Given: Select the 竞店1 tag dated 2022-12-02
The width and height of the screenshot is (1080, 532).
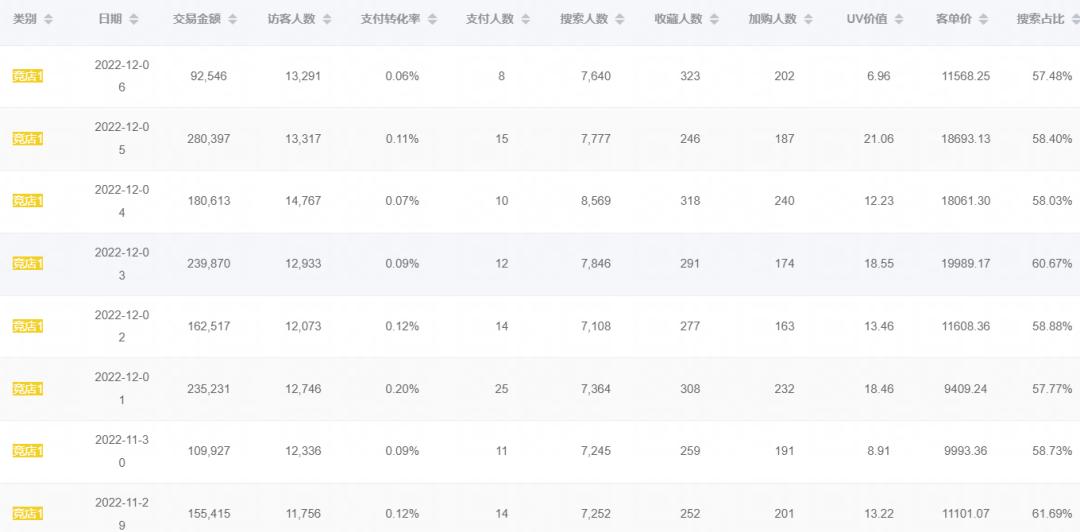Looking at the screenshot, I should [x=28, y=326].
